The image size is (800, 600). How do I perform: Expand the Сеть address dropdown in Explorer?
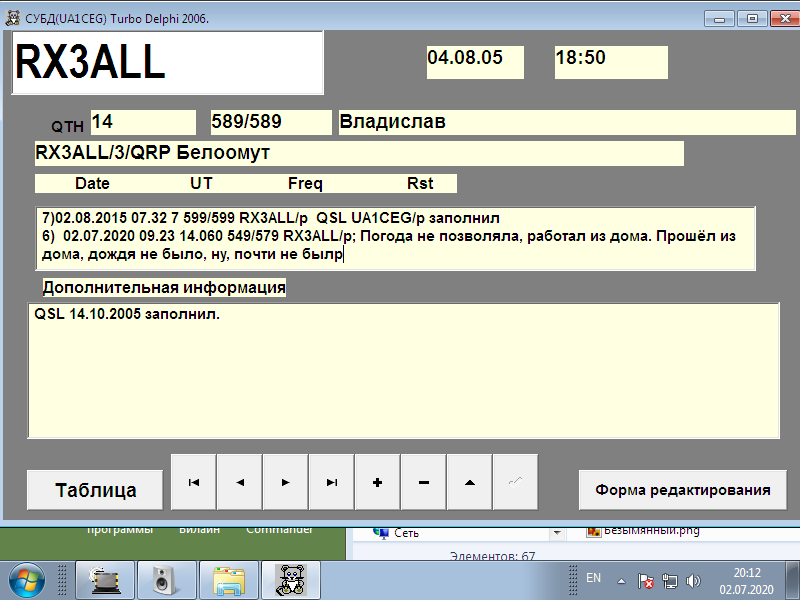coord(557,533)
